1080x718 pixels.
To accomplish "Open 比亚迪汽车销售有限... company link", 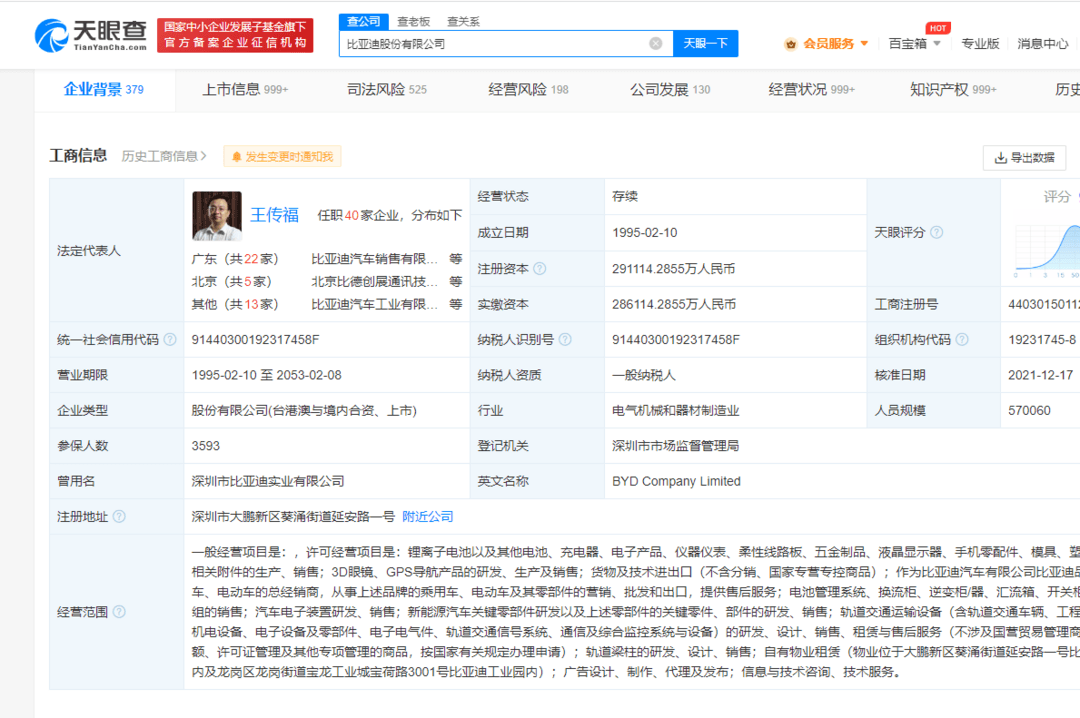I will tap(374, 258).
